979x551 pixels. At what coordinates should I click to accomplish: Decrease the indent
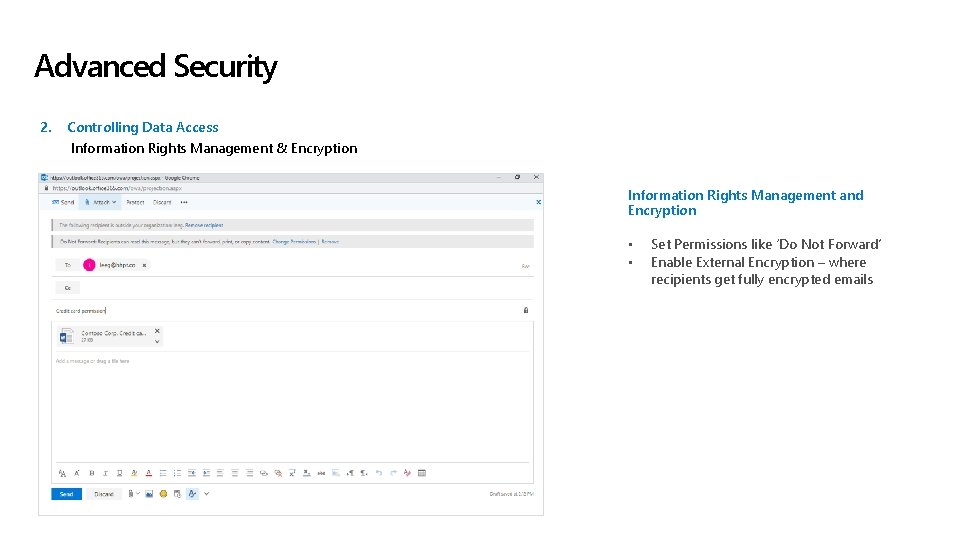(x=192, y=473)
